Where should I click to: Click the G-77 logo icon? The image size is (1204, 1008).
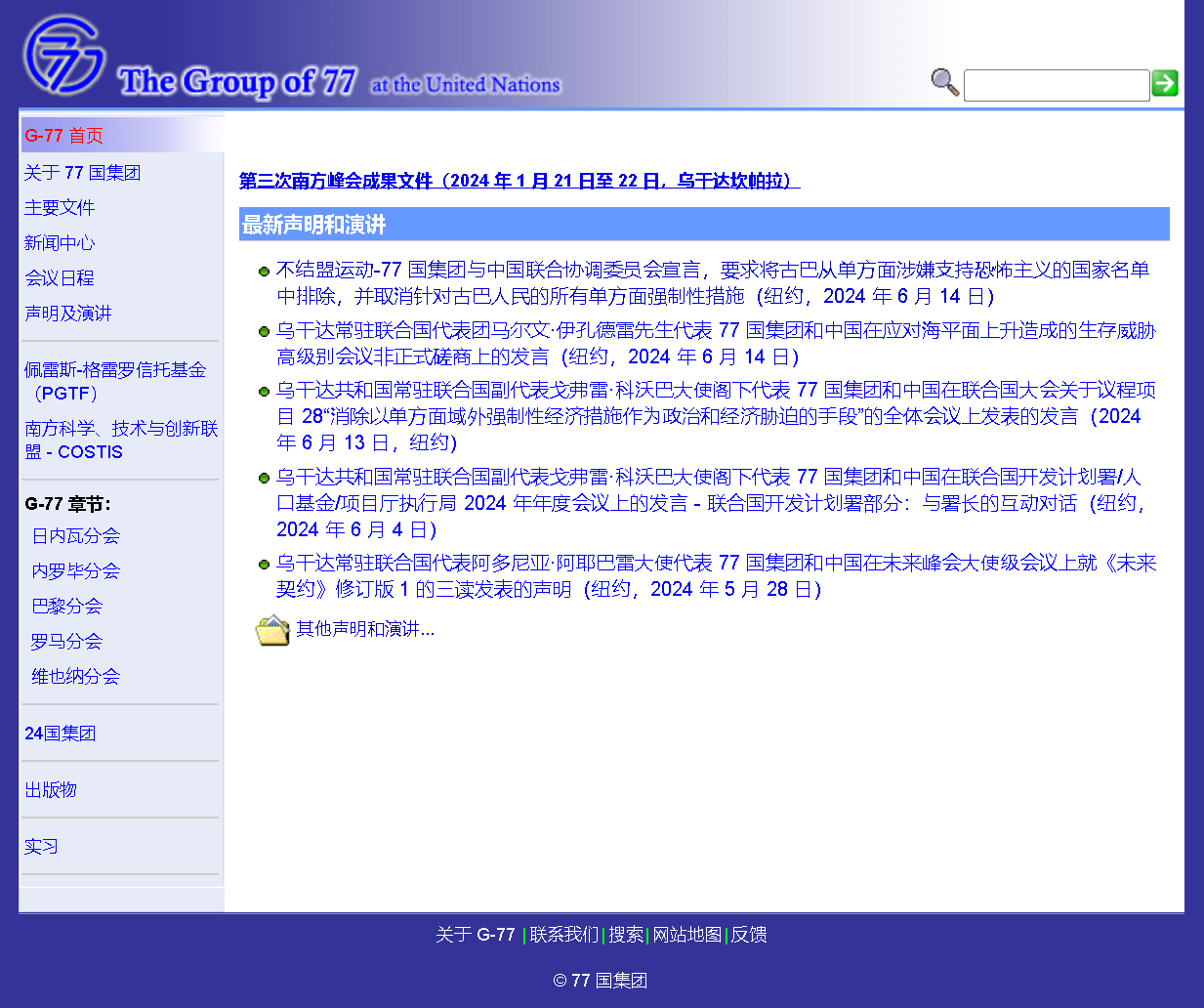(64, 54)
